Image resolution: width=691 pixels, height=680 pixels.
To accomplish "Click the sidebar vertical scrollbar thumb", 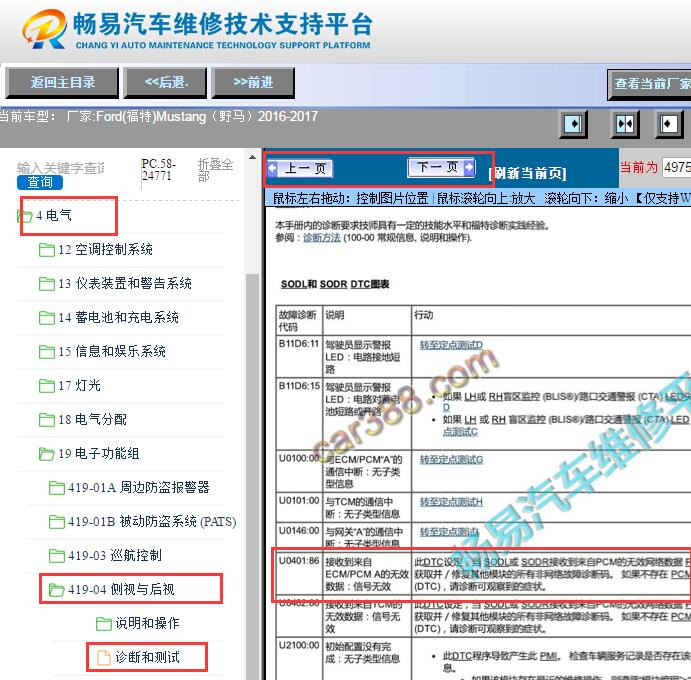I will (253, 476).
